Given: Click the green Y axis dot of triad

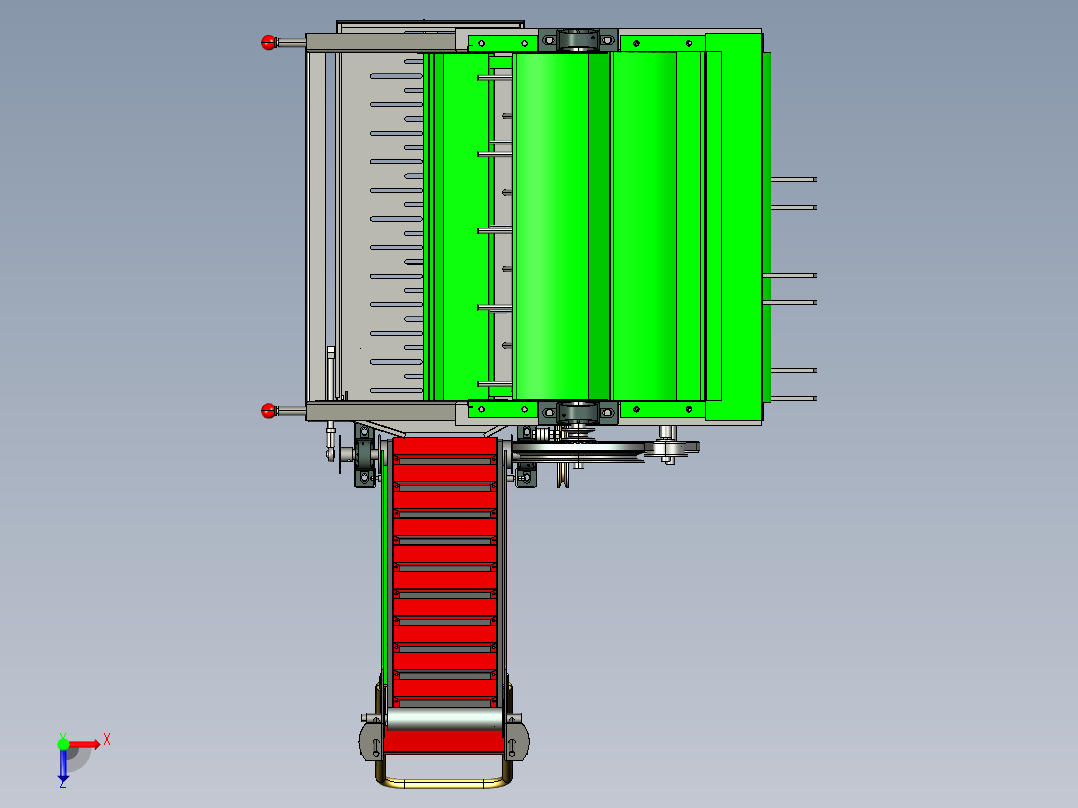Looking at the screenshot, I should pyautogui.click(x=63, y=743).
